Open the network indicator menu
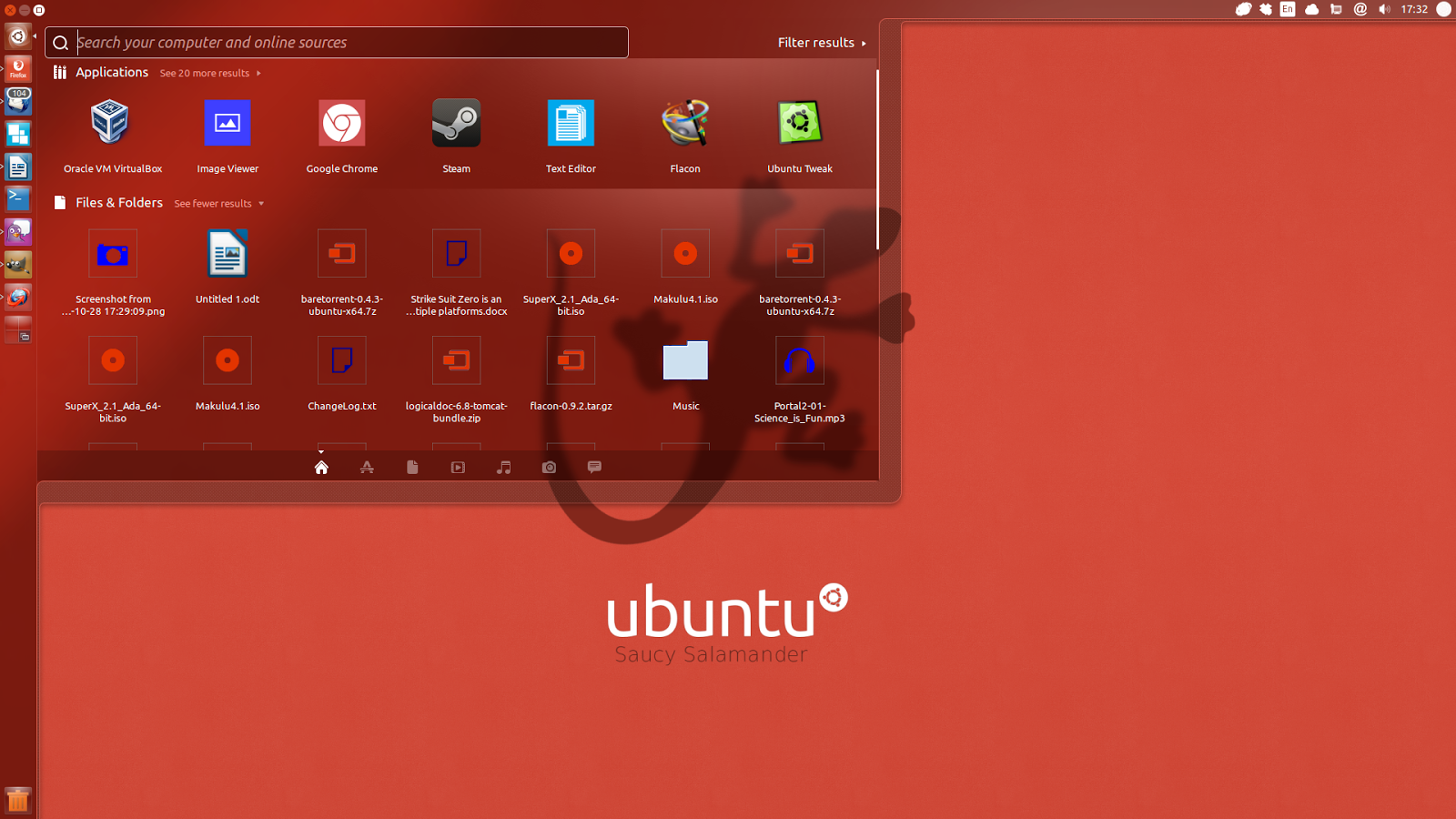Viewport: 1456px width, 819px height. [x=1336, y=9]
